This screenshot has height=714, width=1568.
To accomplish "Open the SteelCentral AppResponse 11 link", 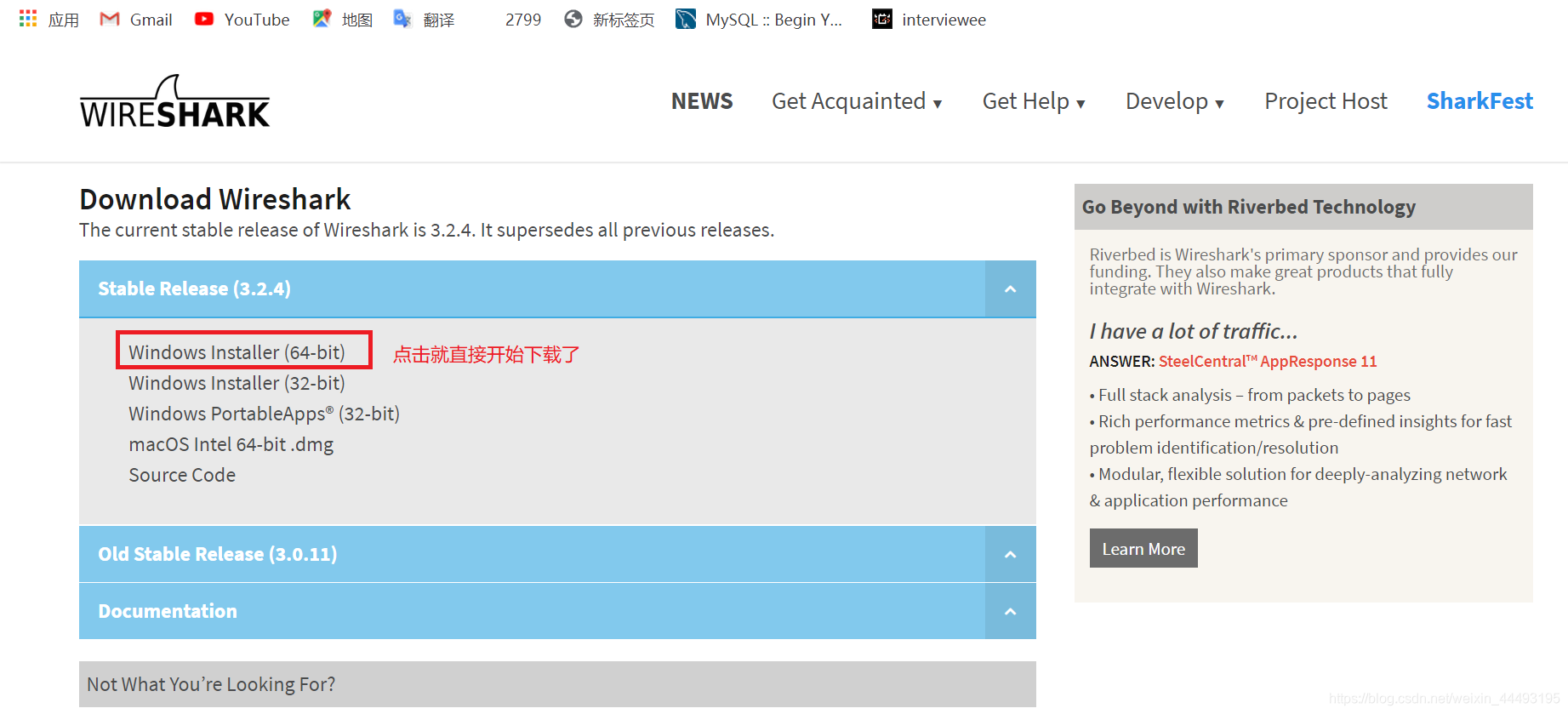I will tap(1268, 362).
